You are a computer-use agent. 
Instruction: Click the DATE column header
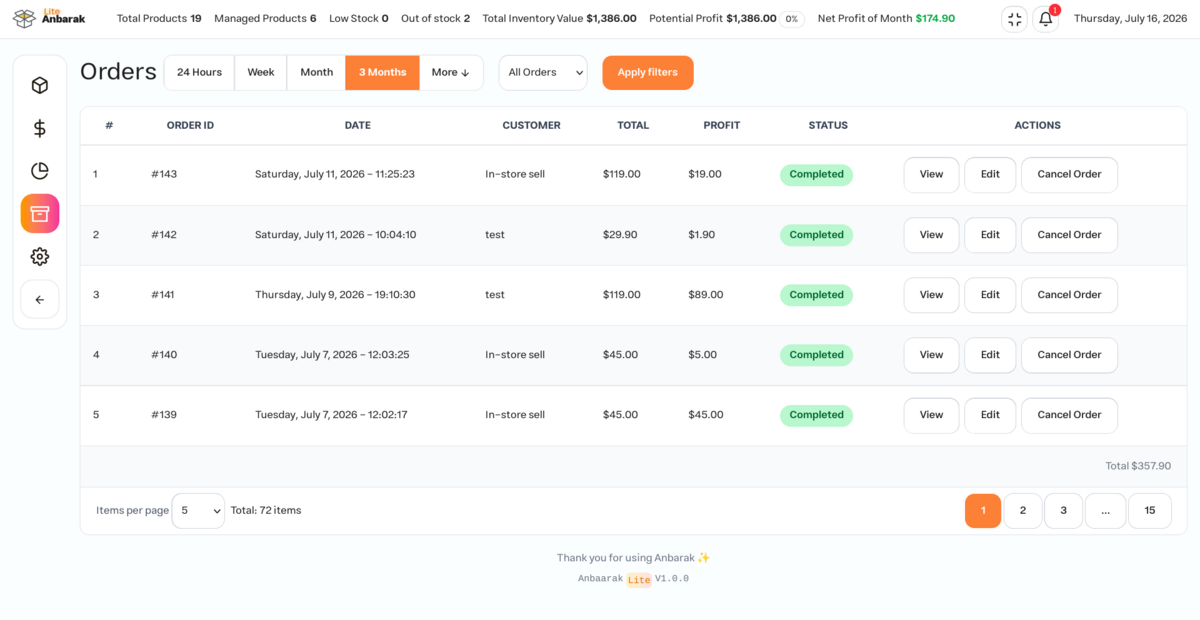[x=357, y=126]
